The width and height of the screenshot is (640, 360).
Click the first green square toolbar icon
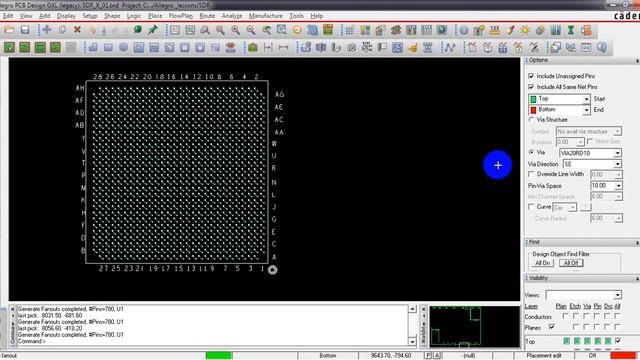coord(9,47)
